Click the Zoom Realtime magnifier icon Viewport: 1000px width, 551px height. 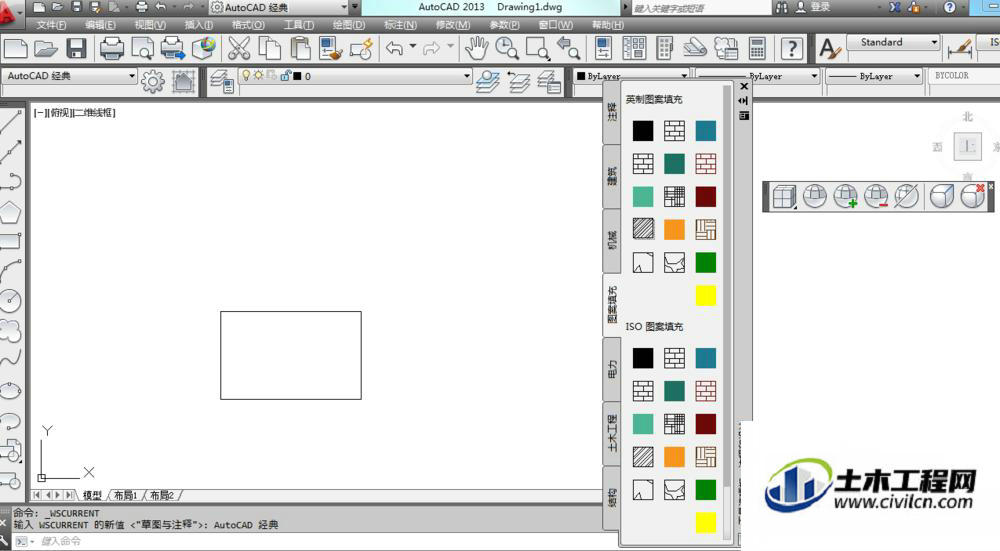pos(507,48)
